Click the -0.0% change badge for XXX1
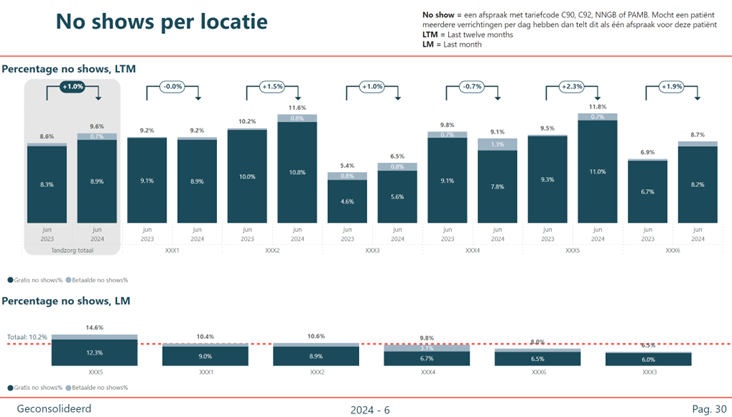This screenshot has width=732, height=417. tap(172, 87)
